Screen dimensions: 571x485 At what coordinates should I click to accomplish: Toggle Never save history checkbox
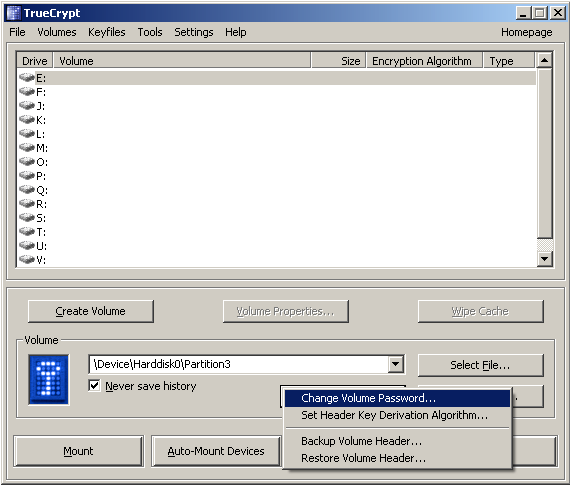(x=94, y=385)
